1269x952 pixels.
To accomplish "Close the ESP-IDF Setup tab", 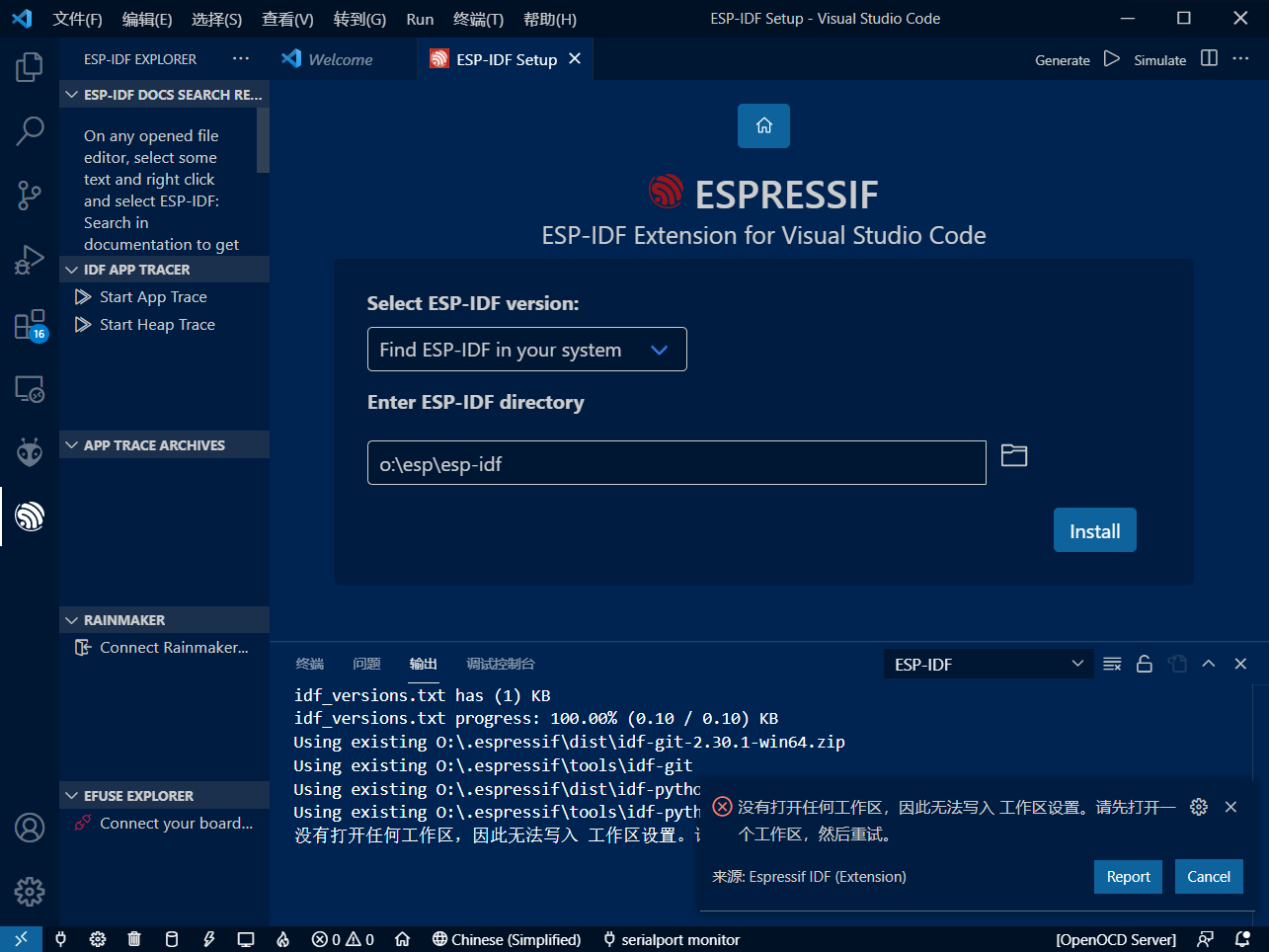I will [x=575, y=59].
